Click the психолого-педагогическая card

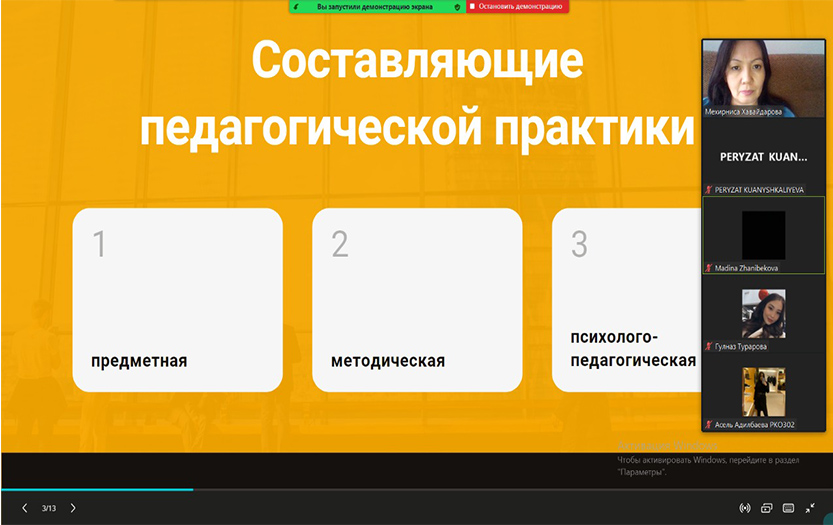tap(625, 299)
